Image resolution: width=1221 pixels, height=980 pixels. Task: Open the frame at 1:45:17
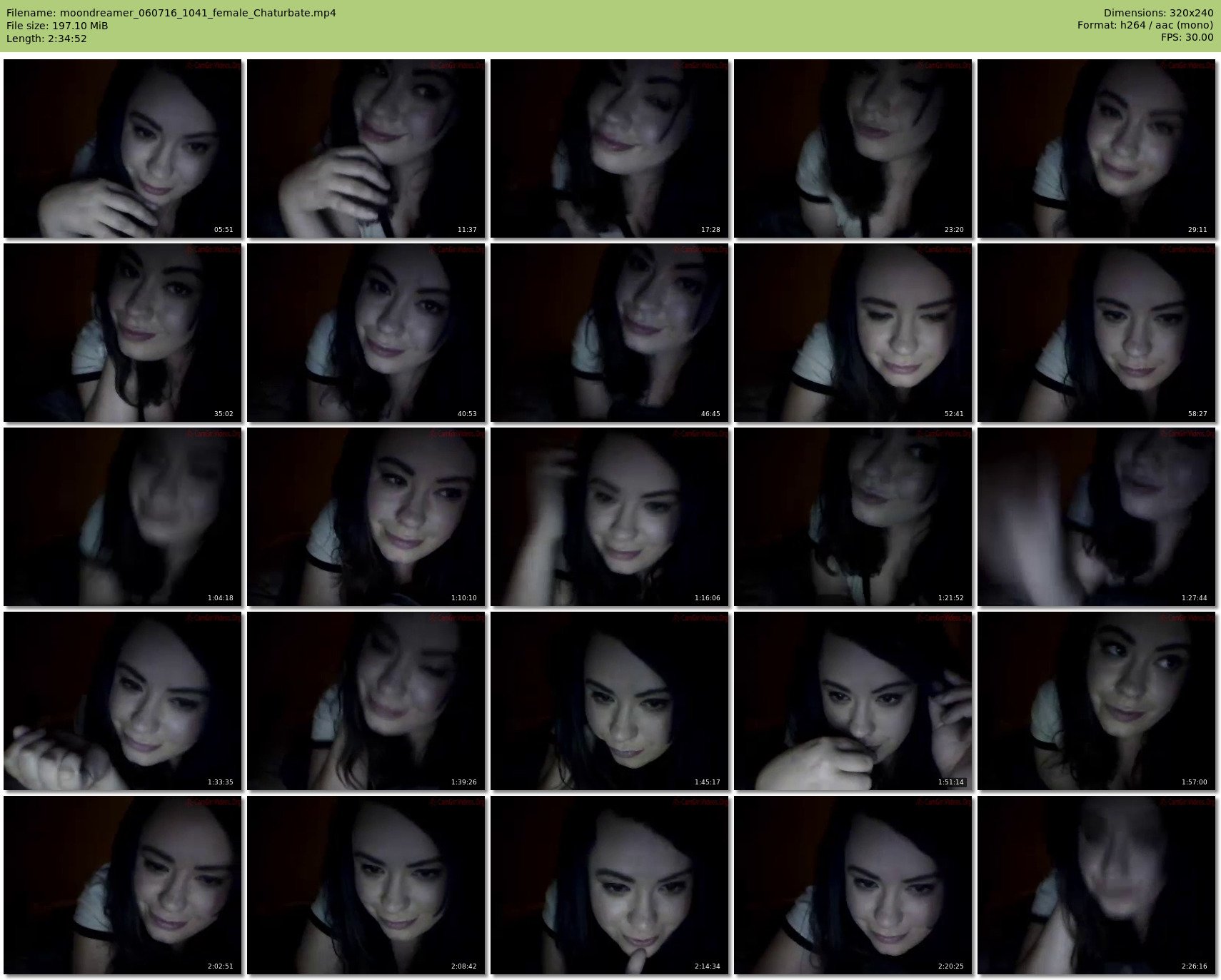(610, 701)
